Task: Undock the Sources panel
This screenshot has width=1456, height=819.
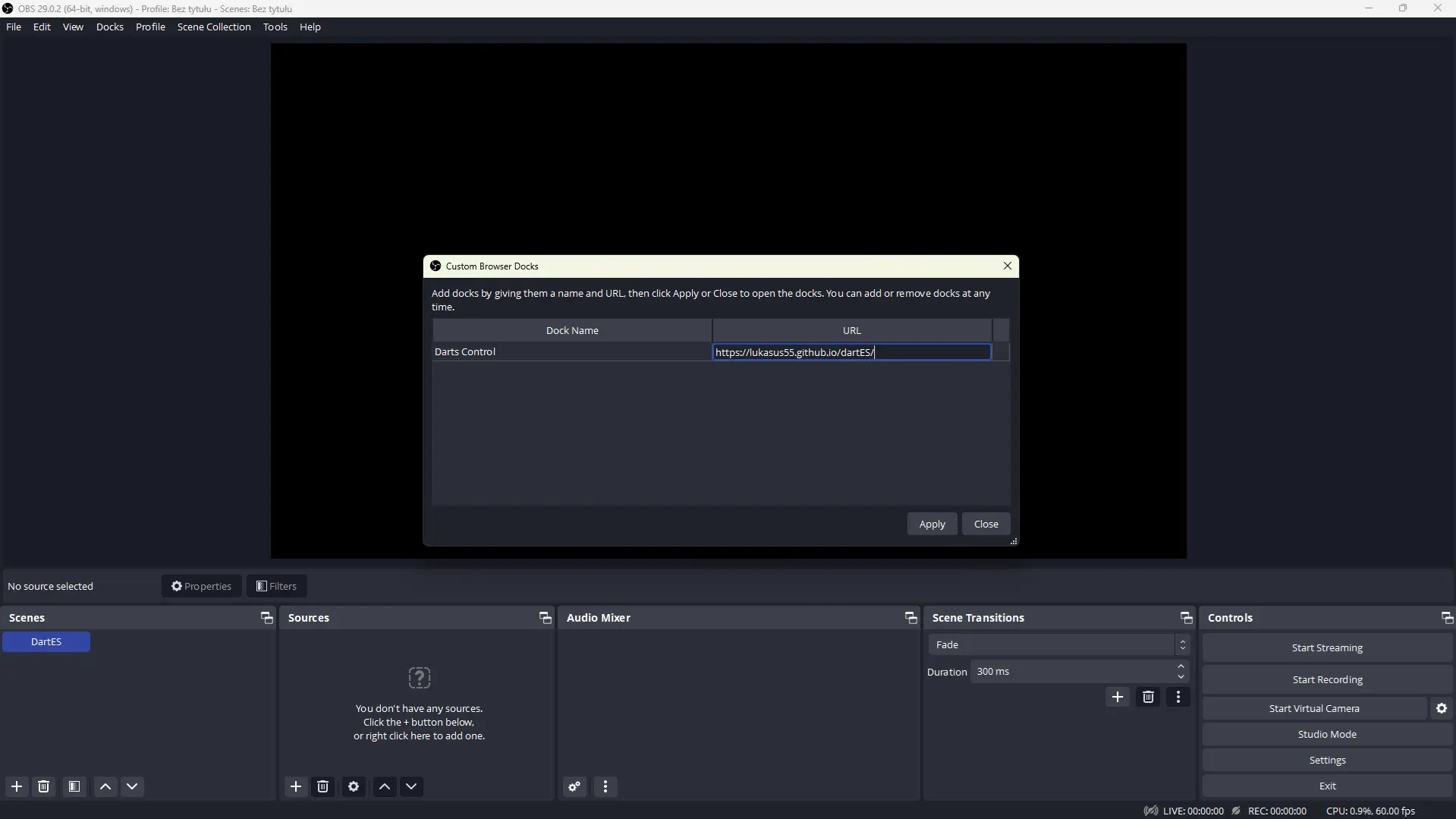Action: pos(545,618)
